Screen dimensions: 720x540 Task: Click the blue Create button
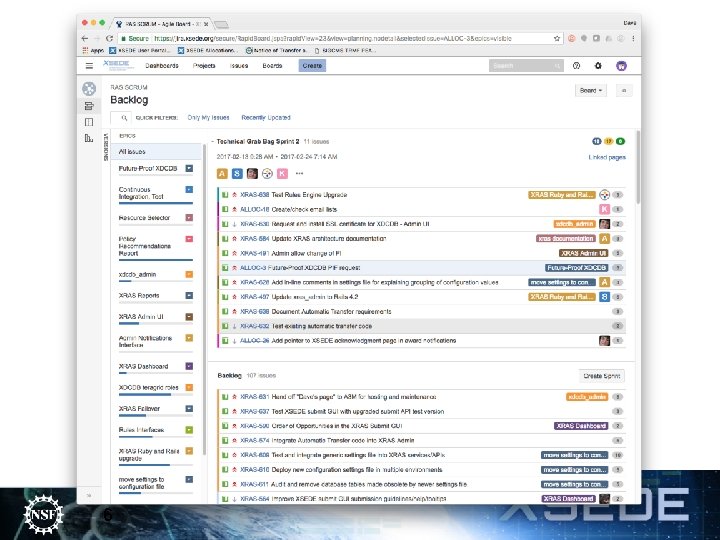[x=312, y=66]
